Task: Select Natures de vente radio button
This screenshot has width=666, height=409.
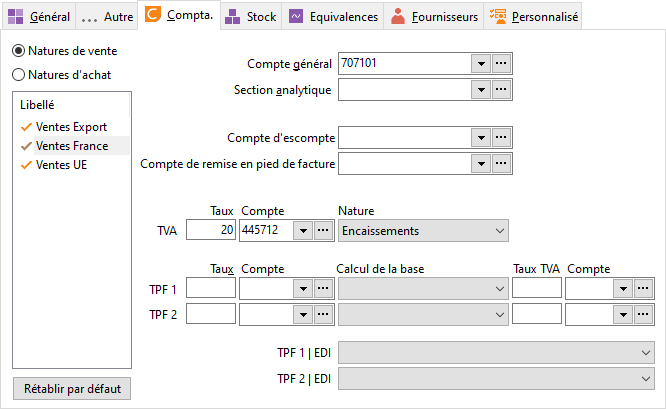Action: [x=18, y=51]
